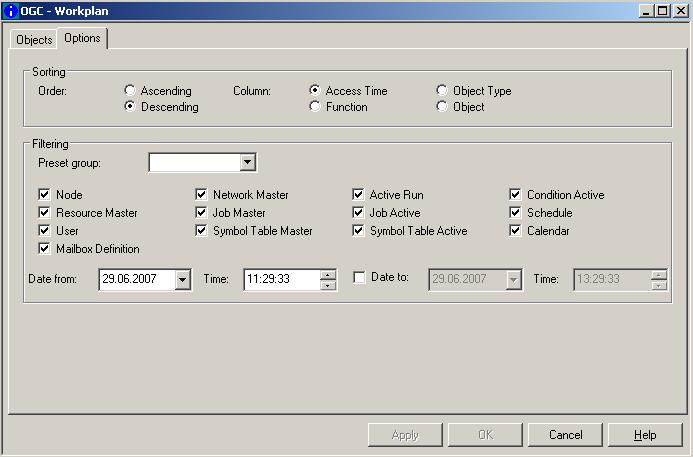Toggle the Job Master checkbox
Image resolution: width=693 pixels, height=457 pixels.
201,213
